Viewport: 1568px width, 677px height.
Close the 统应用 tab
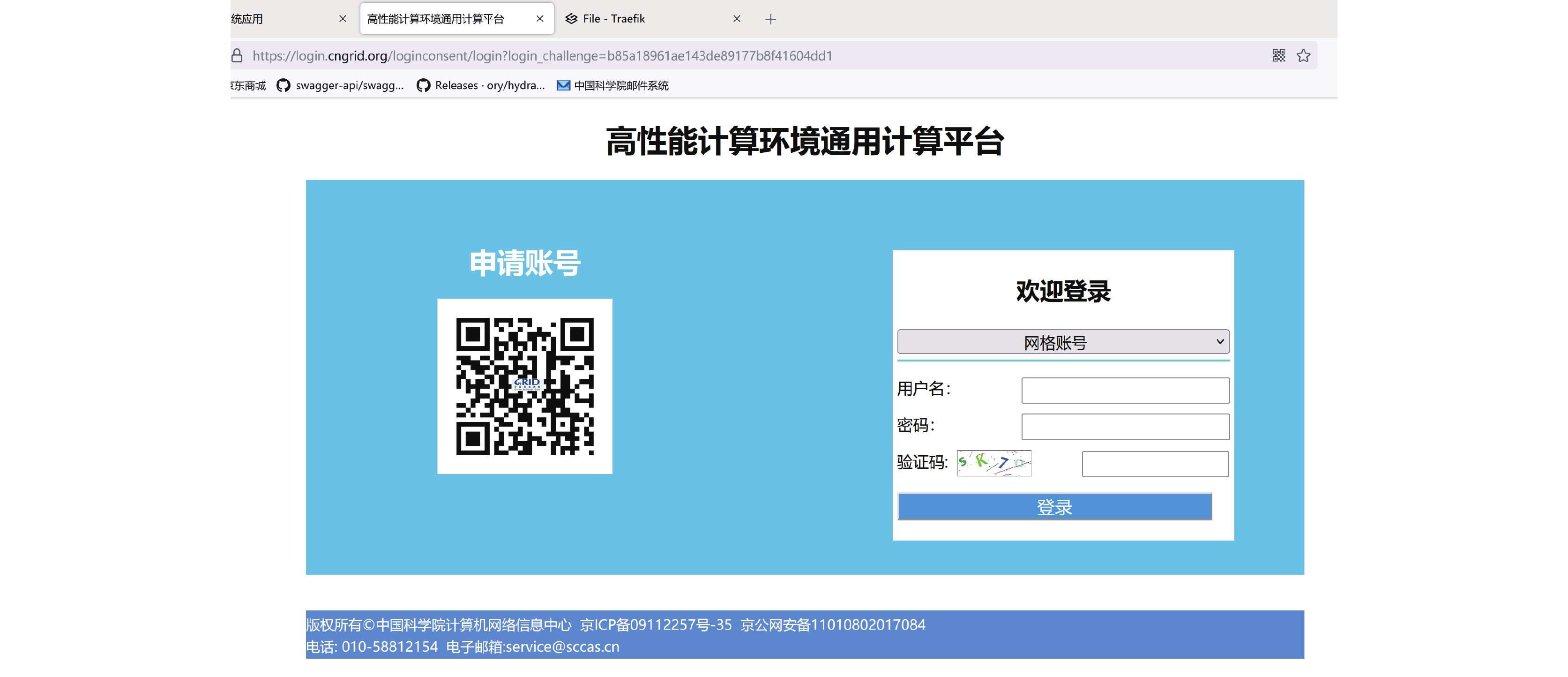click(x=343, y=19)
